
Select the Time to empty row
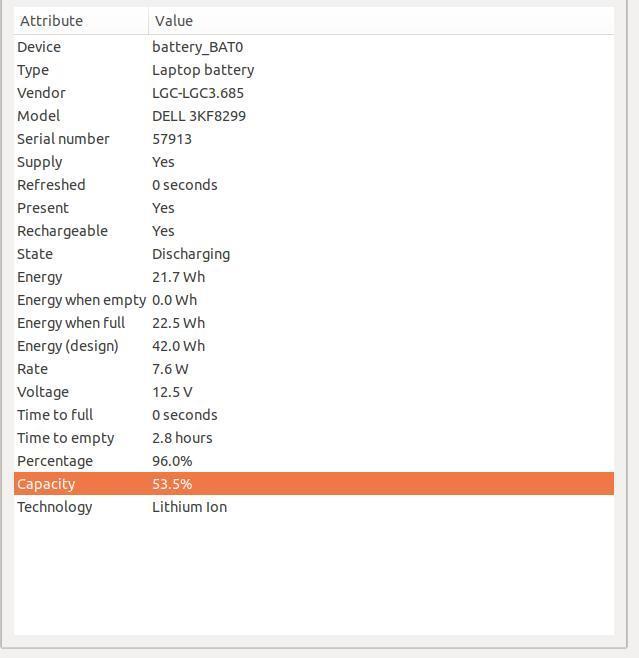[314, 438]
